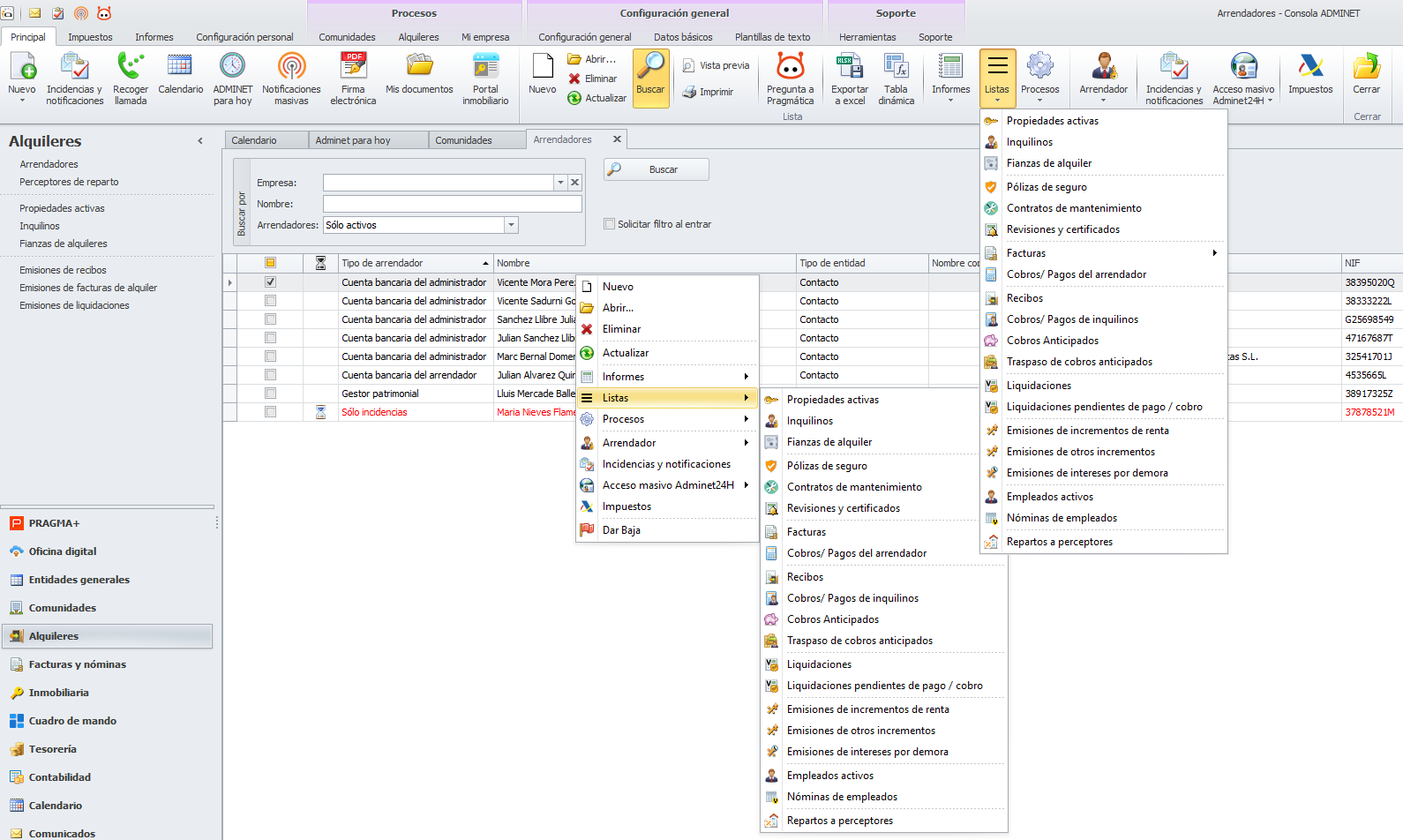The height and width of the screenshot is (840, 1403).
Task: Click the Impuestos ribbon icon
Action: tap(1310, 67)
